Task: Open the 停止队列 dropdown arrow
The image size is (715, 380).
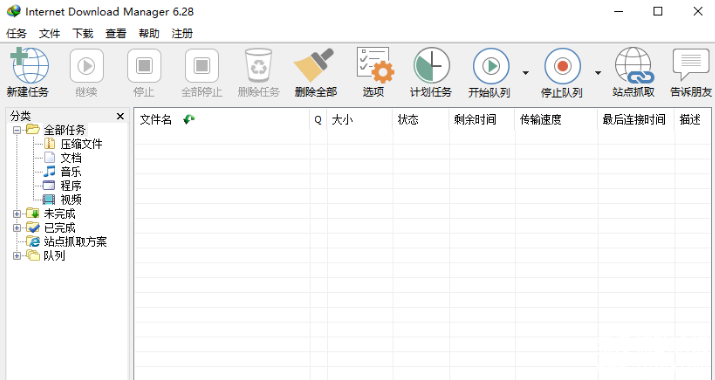Action: pos(598,73)
